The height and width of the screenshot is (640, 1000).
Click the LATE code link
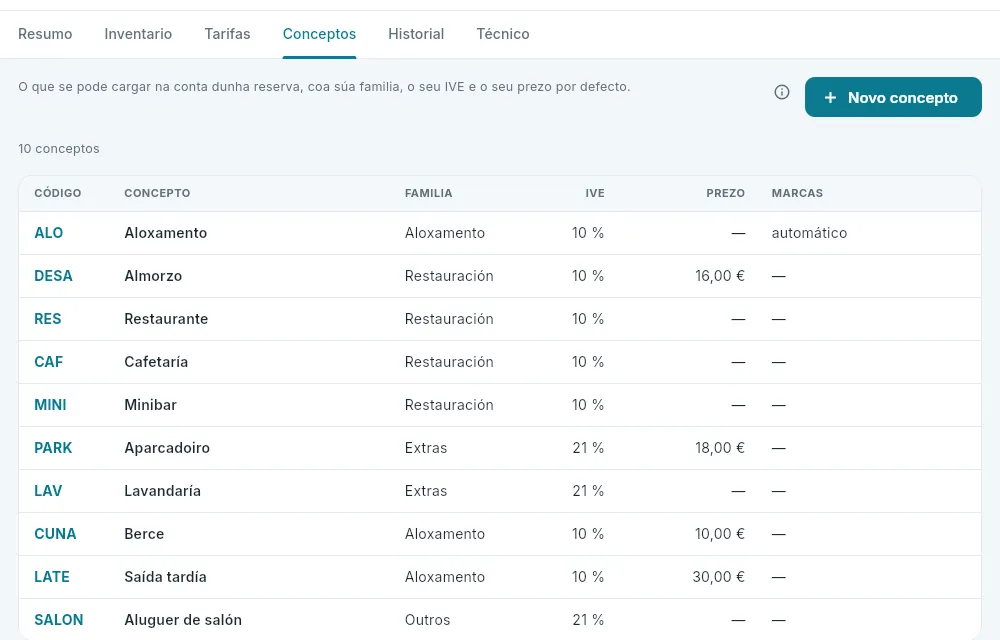pyautogui.click(x=52, y=577)
